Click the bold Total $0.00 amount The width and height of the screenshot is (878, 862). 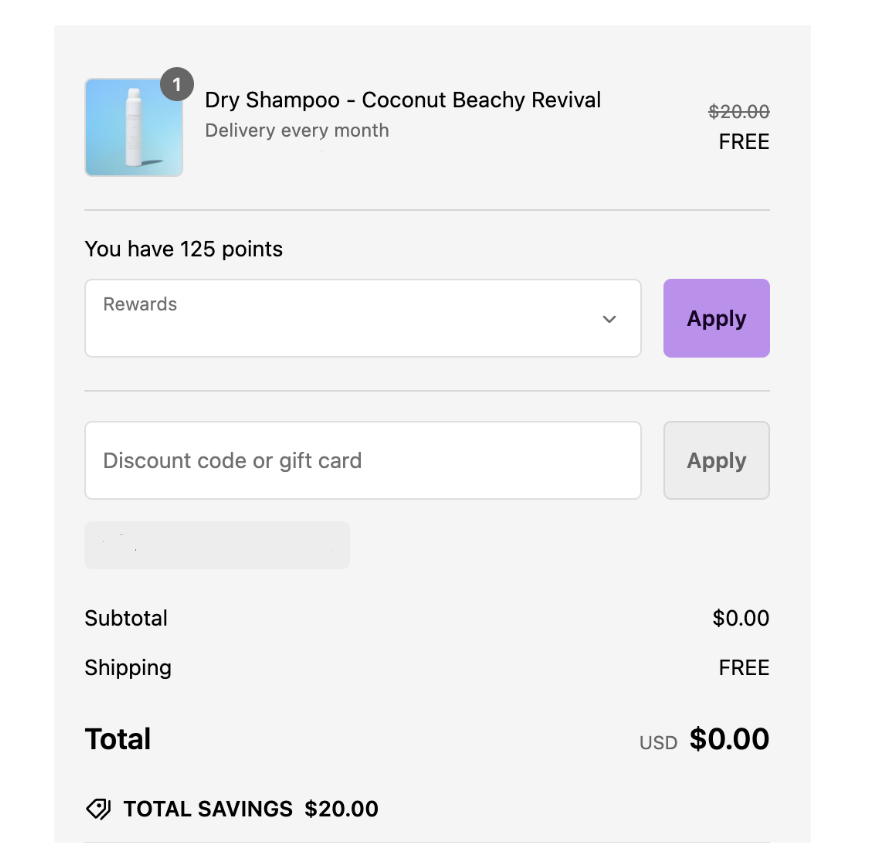pyautogui.click(x=729, y=739)
